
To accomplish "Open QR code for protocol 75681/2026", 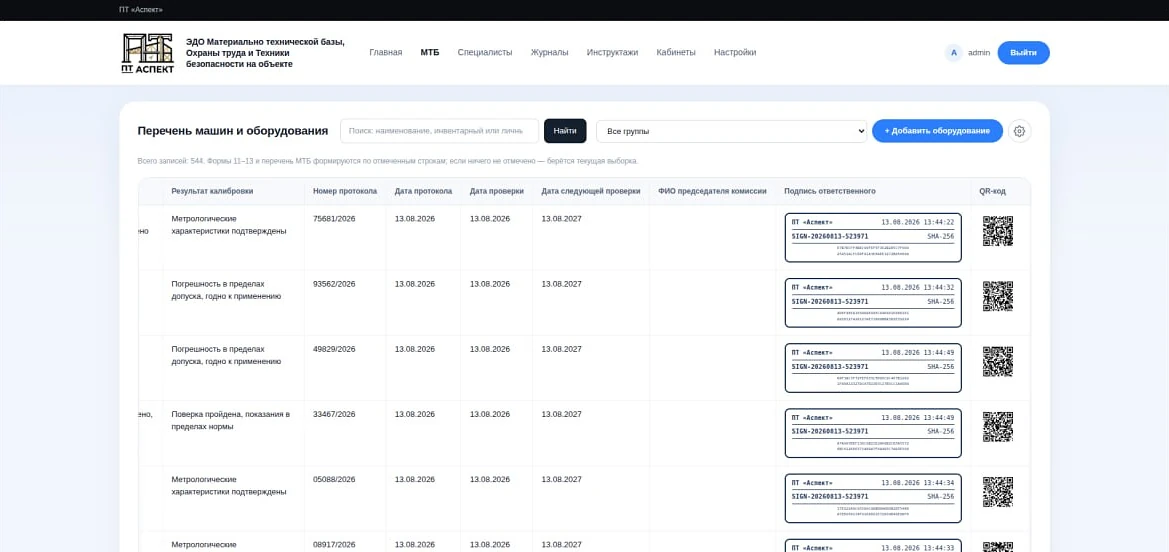I will point(997,231).
